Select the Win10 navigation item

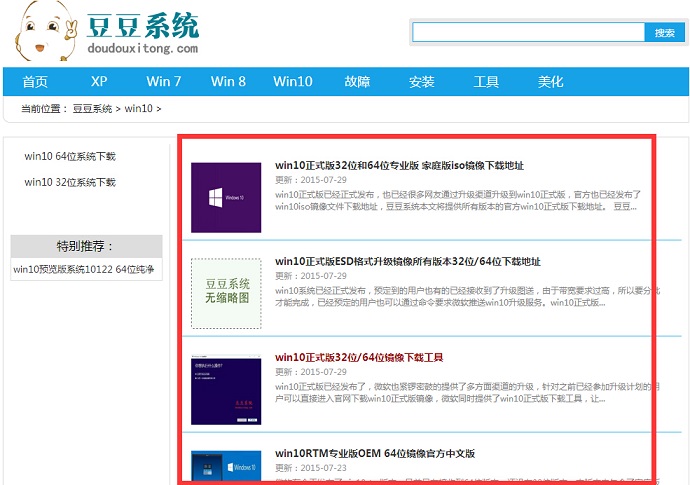click(293, 81)
